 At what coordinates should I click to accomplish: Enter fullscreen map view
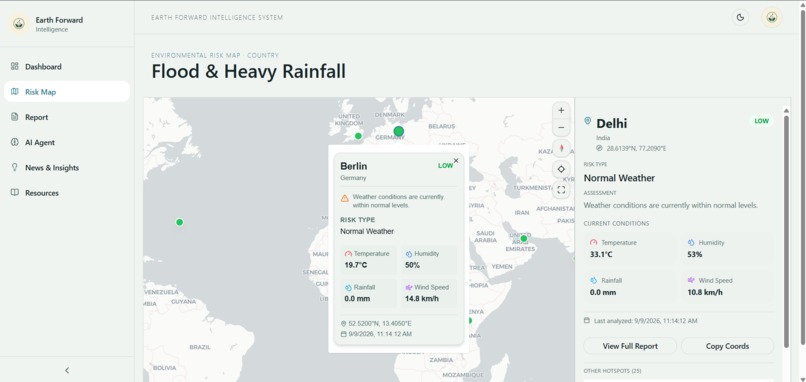click(x=561, y=190)
